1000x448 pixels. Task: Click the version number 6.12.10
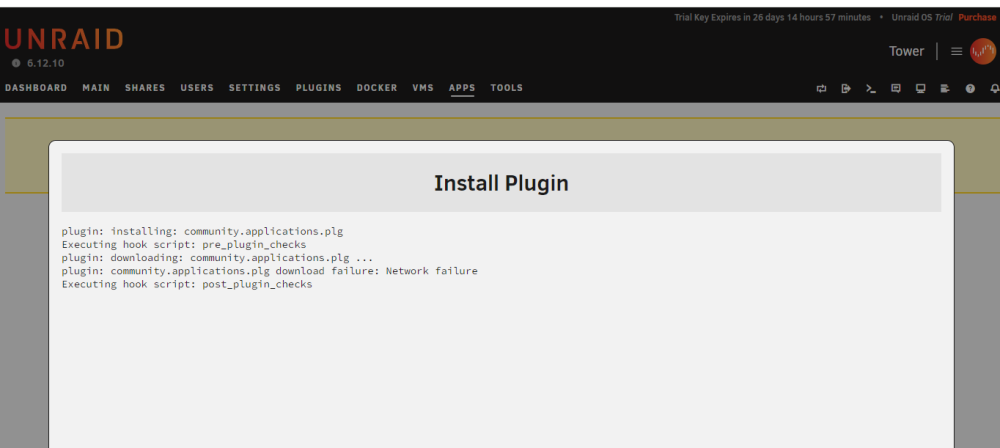click(x=45, y=63)
